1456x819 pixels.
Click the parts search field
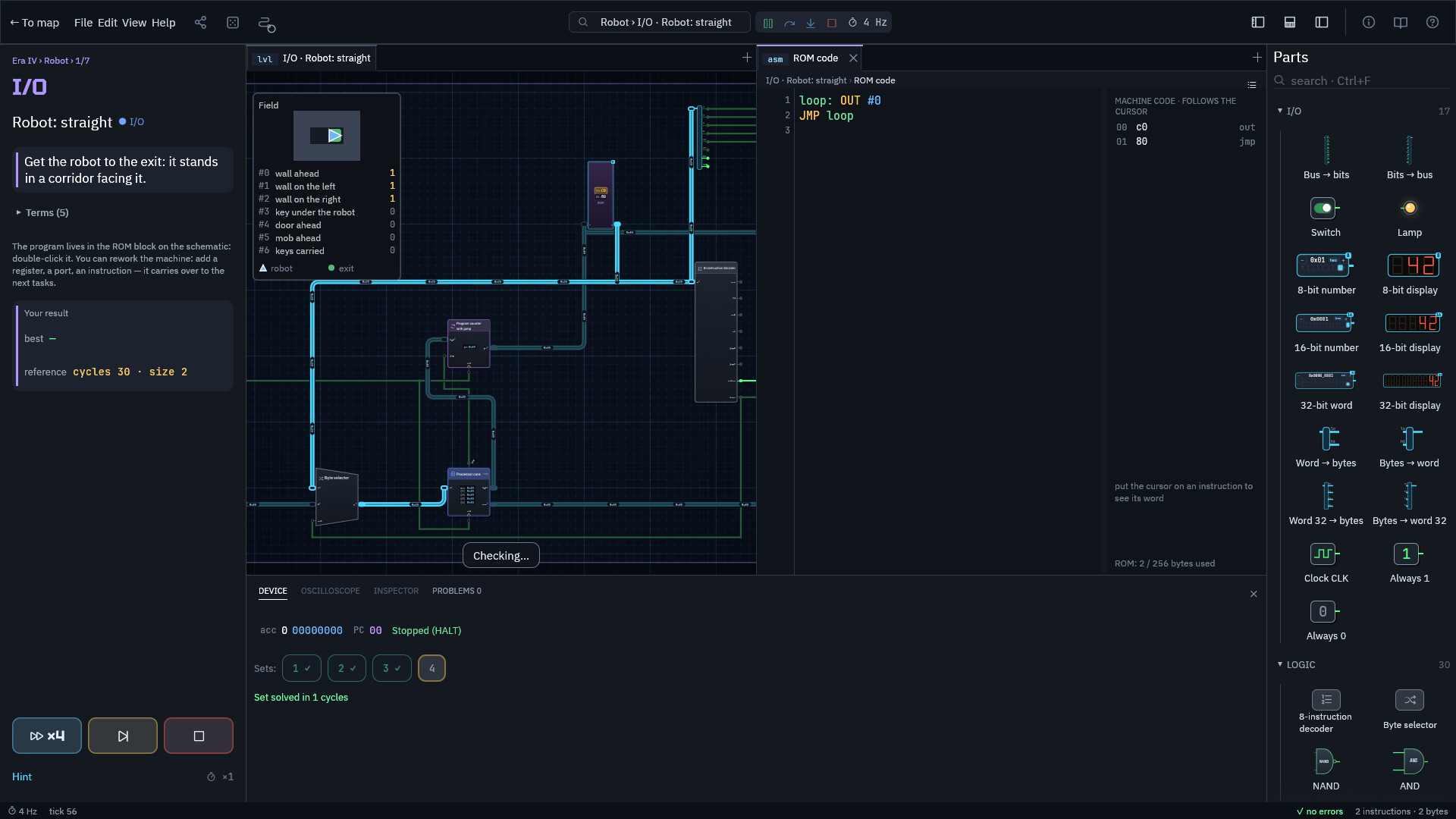[x=1362, y=80]
